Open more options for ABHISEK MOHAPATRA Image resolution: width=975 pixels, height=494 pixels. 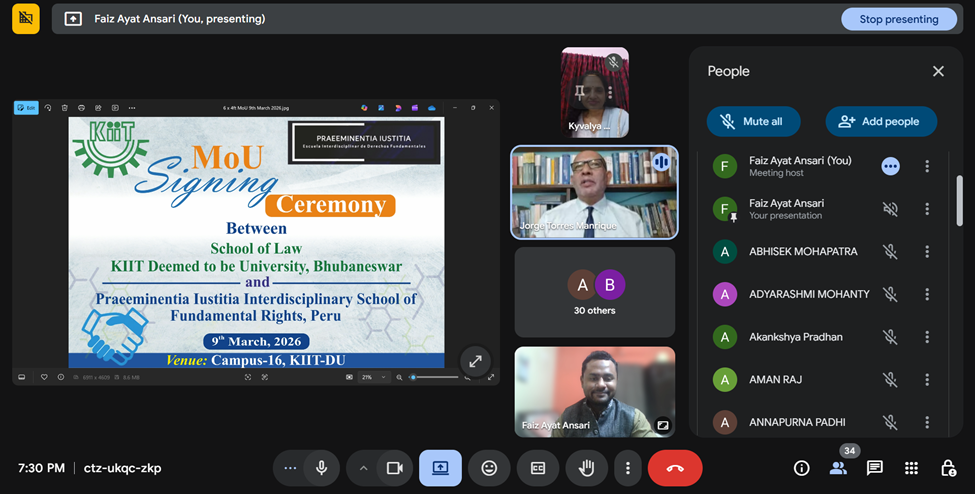click(x=927, y=251)
